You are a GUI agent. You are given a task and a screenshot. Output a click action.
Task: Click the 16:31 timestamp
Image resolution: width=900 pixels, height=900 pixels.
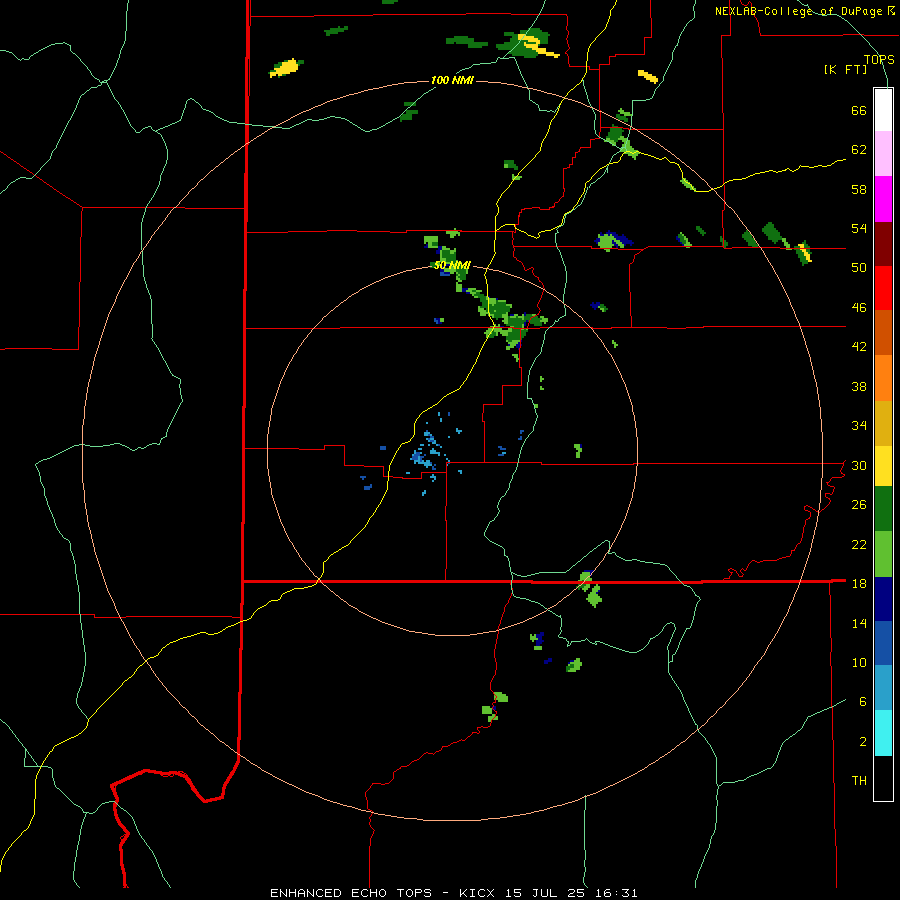[616, 893]
